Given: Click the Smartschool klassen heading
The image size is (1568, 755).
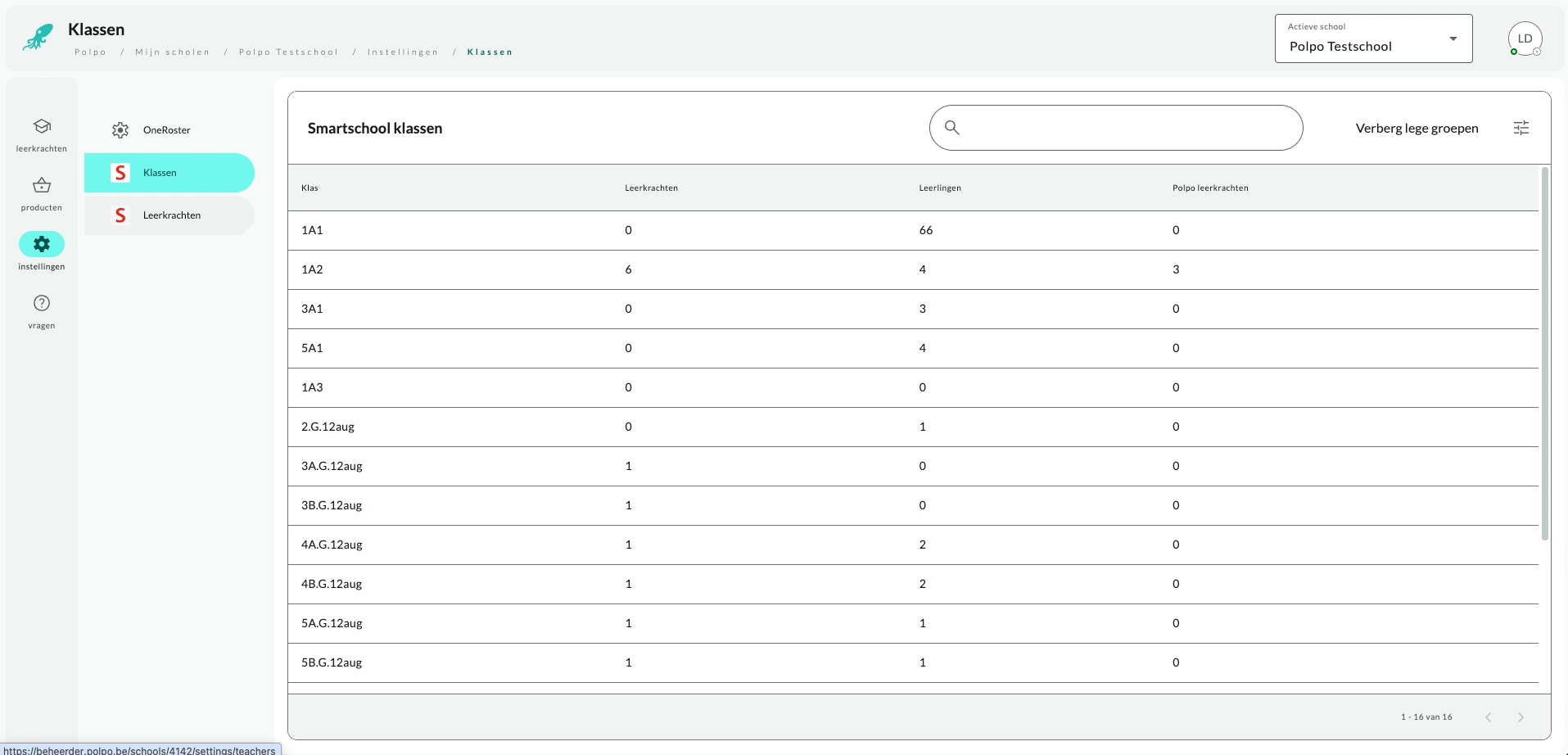Looking at the screenshot, I should pyautogui.click(x=375, y=129).
